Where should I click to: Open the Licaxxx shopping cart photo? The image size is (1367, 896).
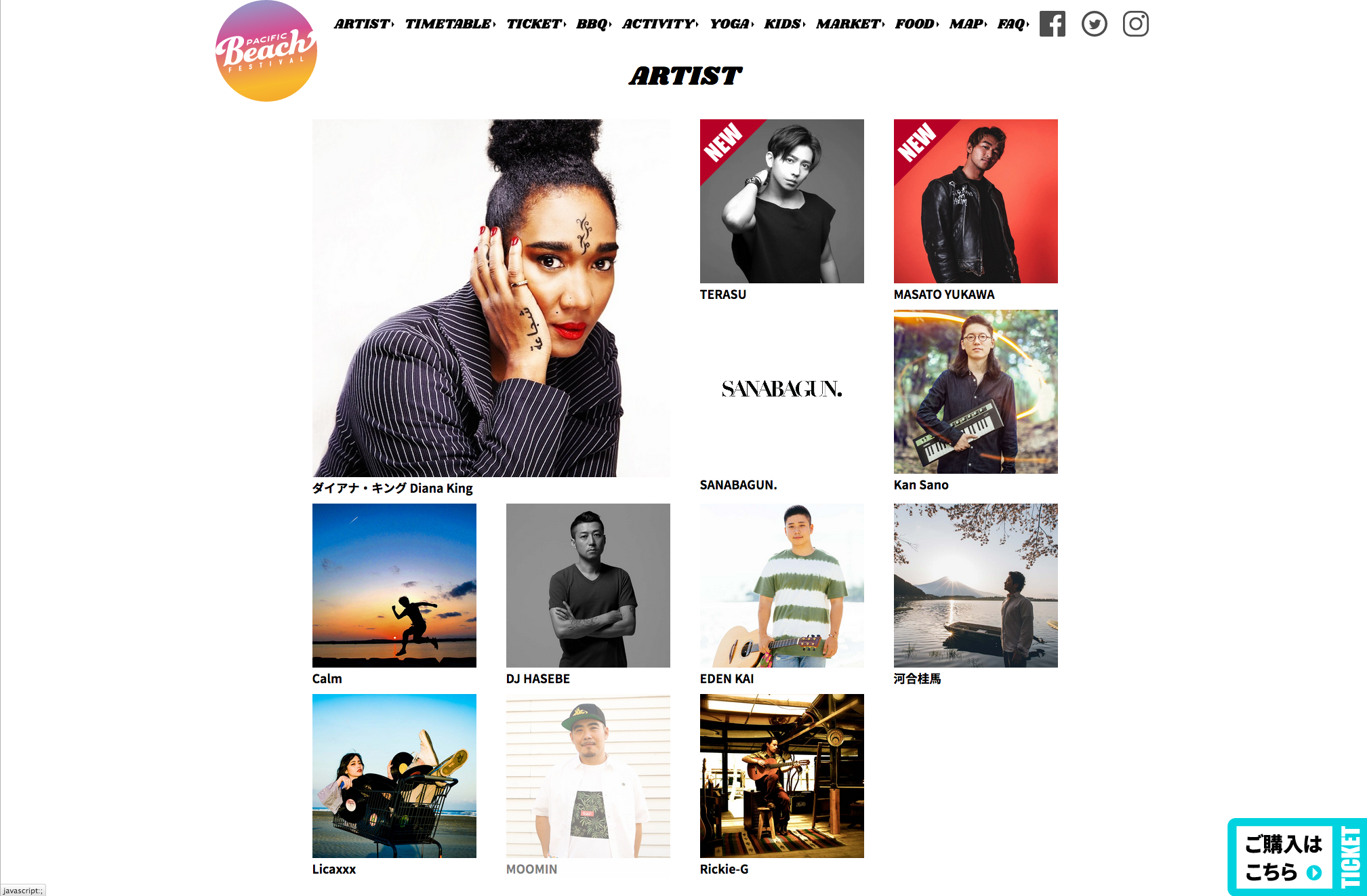pyautogui.click(x=394, y=776)
